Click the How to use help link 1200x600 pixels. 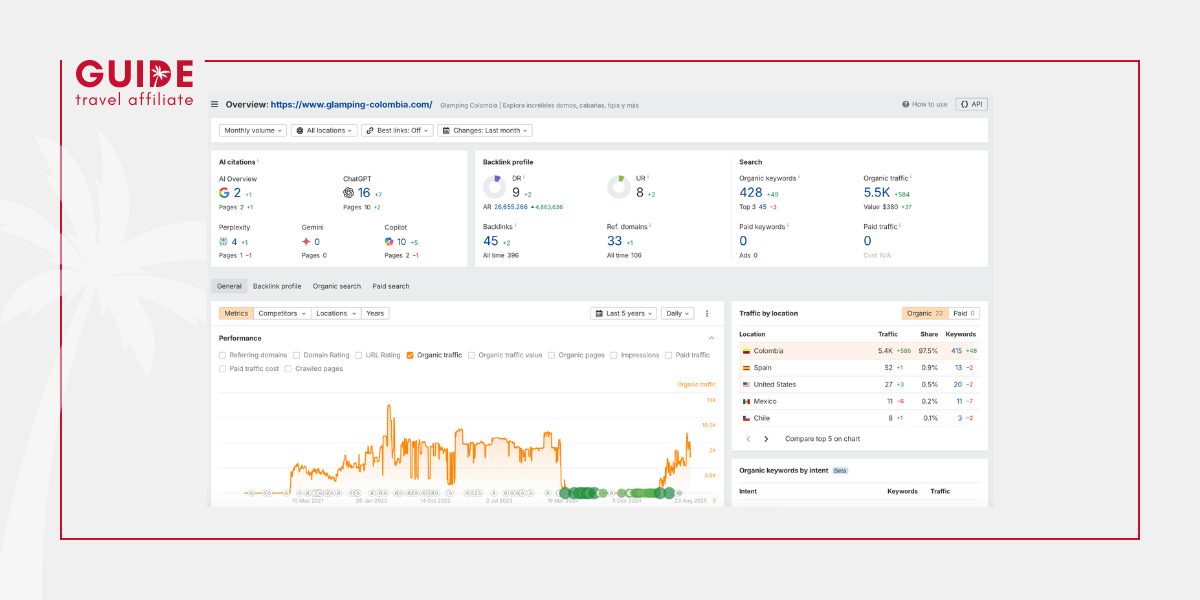[924, 104]
